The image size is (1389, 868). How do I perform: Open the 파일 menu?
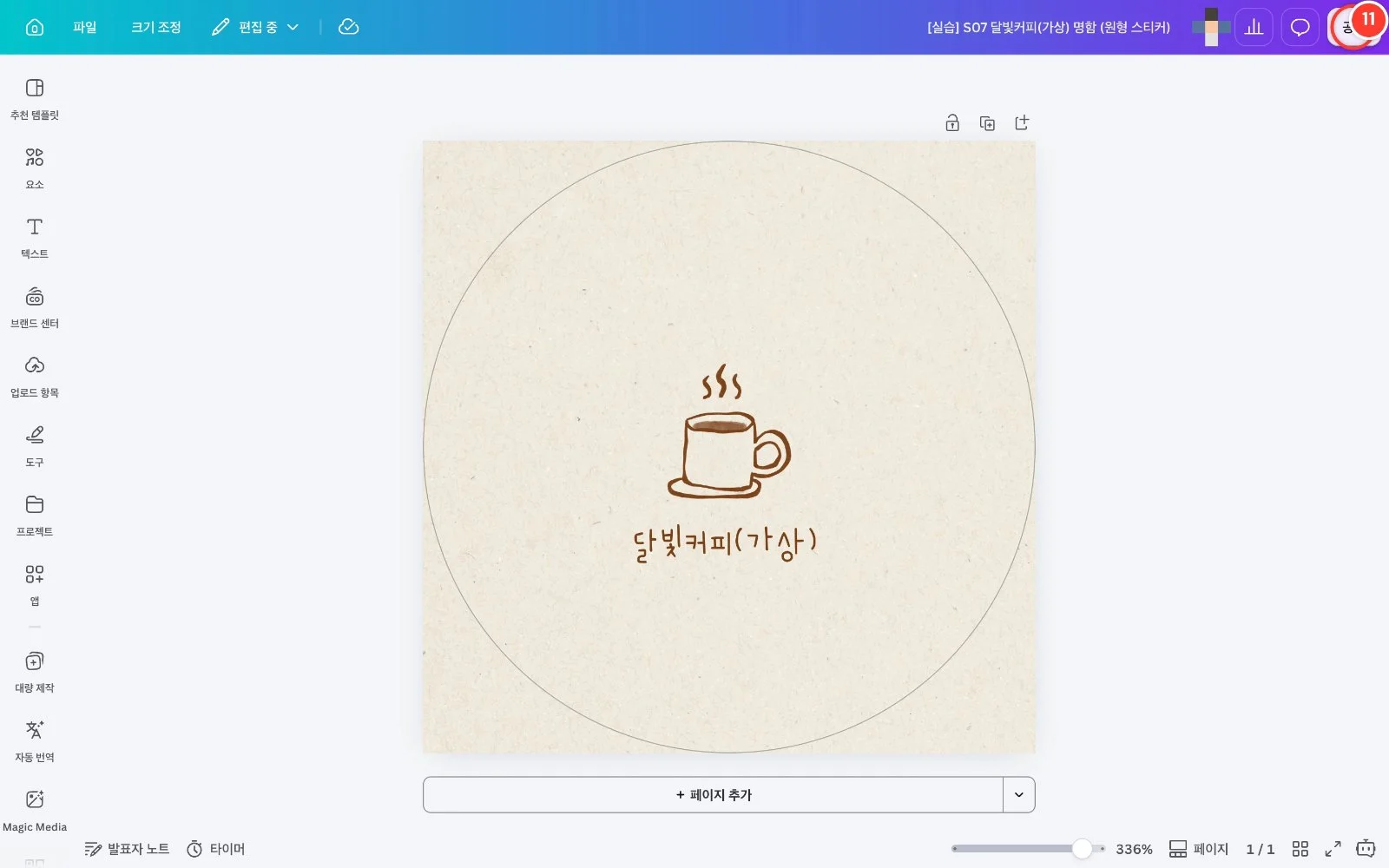[85, 27]
